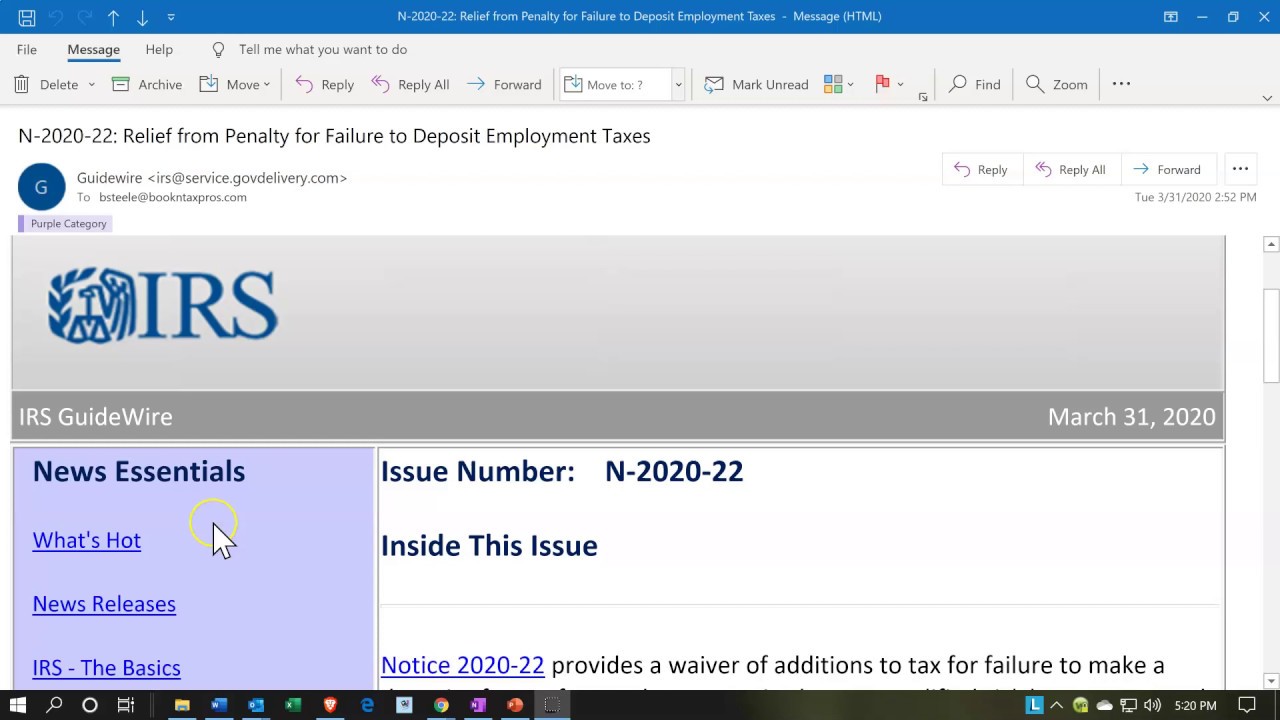This screenshot has height=720, width=1280.
Task: Open the Notice 2020-22 hyperlink
Action: click(463, 665)
